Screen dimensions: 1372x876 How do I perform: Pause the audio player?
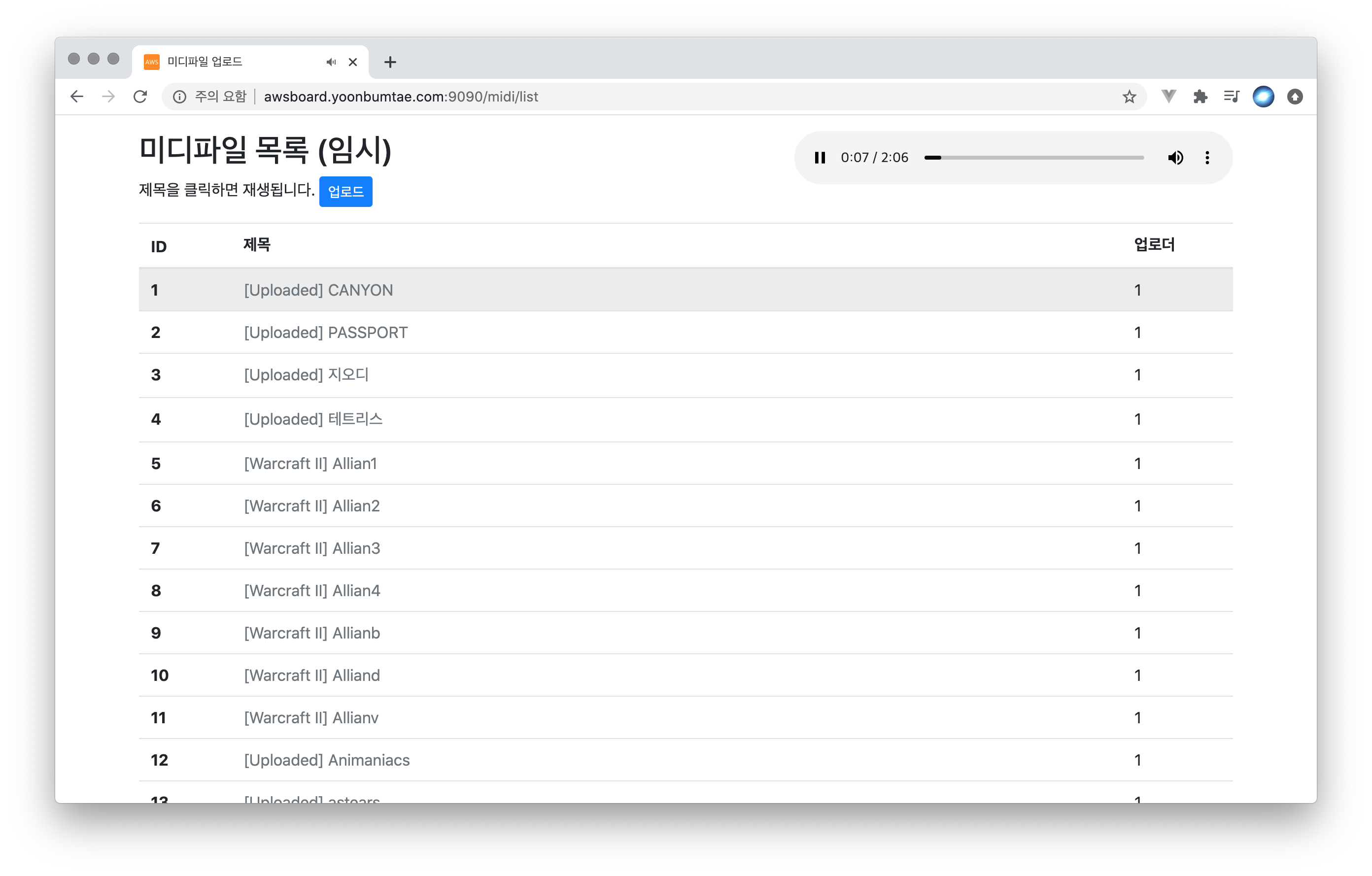point(820,158)
